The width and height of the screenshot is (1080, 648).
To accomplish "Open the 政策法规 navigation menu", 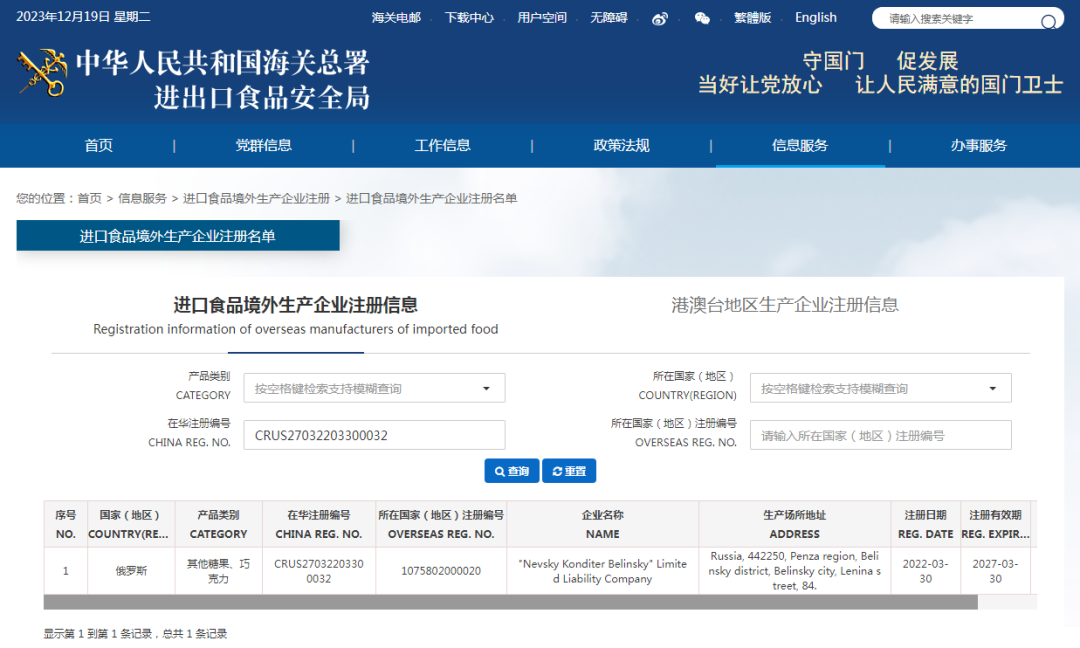I will tap(621, 145).
